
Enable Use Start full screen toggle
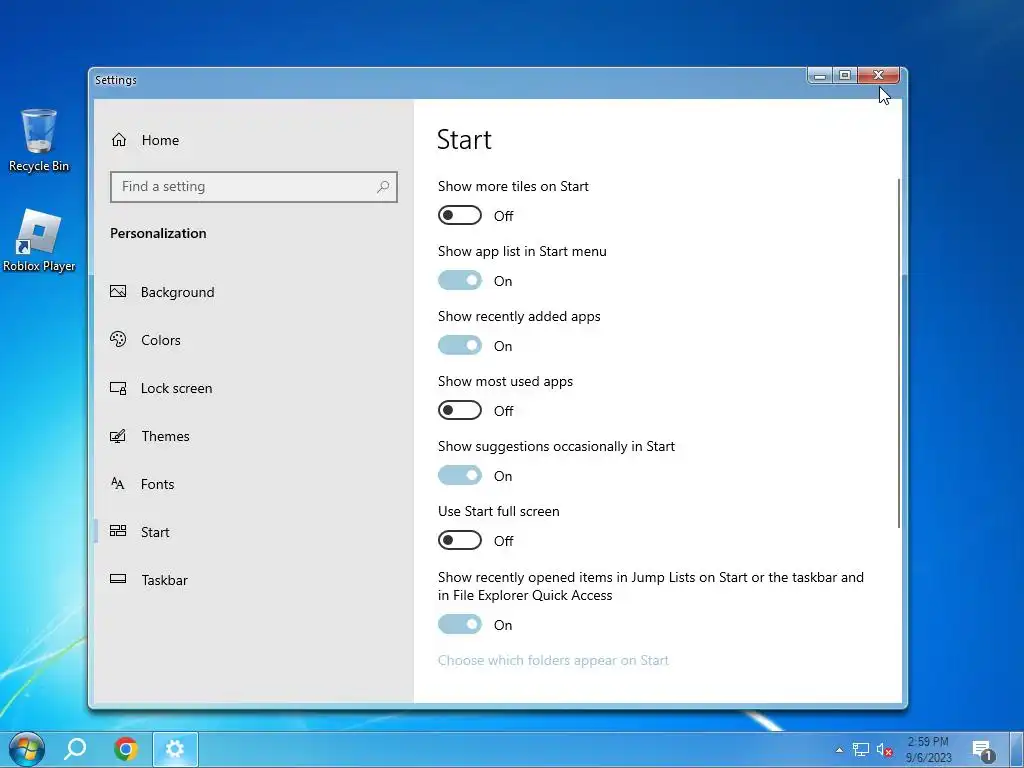click(x=460, y=540)
